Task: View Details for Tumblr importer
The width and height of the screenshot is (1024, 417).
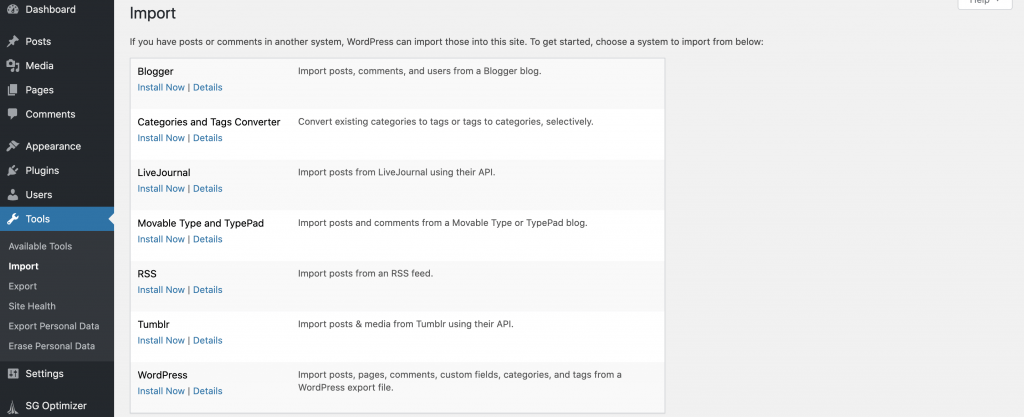Action: point(208,340)
